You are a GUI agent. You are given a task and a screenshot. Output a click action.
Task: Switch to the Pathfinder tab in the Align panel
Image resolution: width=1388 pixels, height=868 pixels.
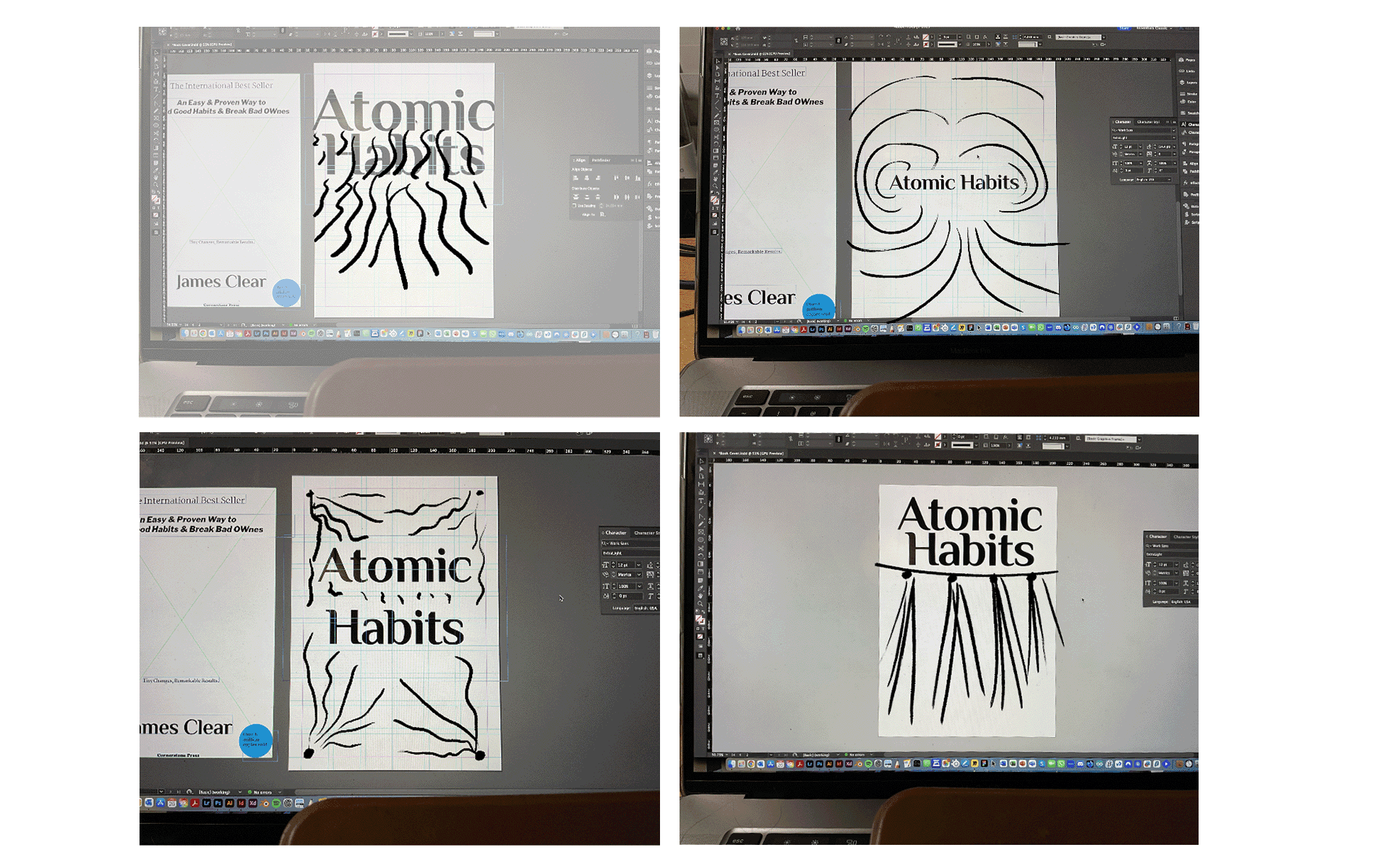(601, 160)
